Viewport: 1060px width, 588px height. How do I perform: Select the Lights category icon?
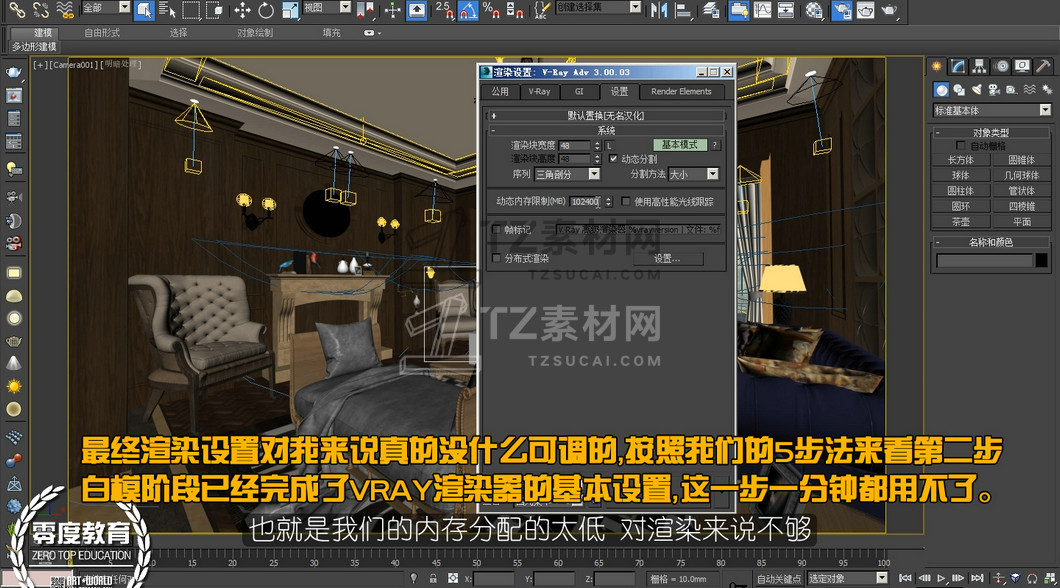tap(976, 90)
